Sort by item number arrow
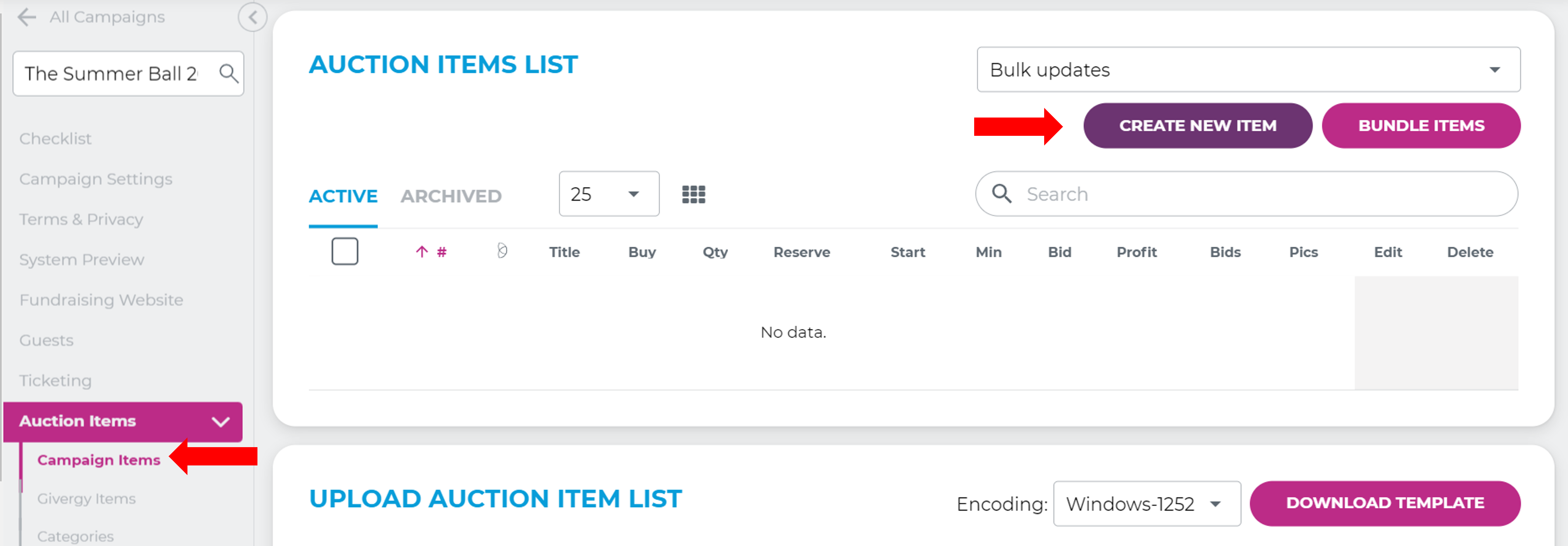Viewport: 1568px width, 546px height. tap(422, 252)
